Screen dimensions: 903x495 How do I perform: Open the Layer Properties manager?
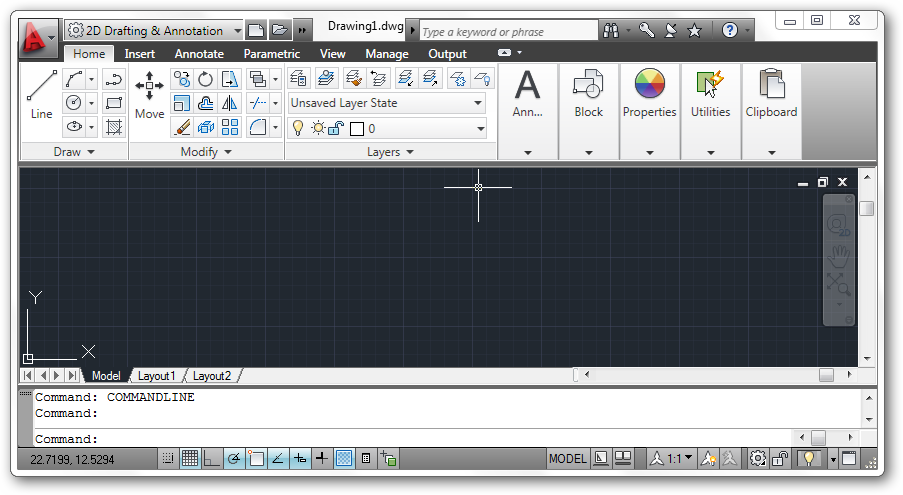(298, 78)
